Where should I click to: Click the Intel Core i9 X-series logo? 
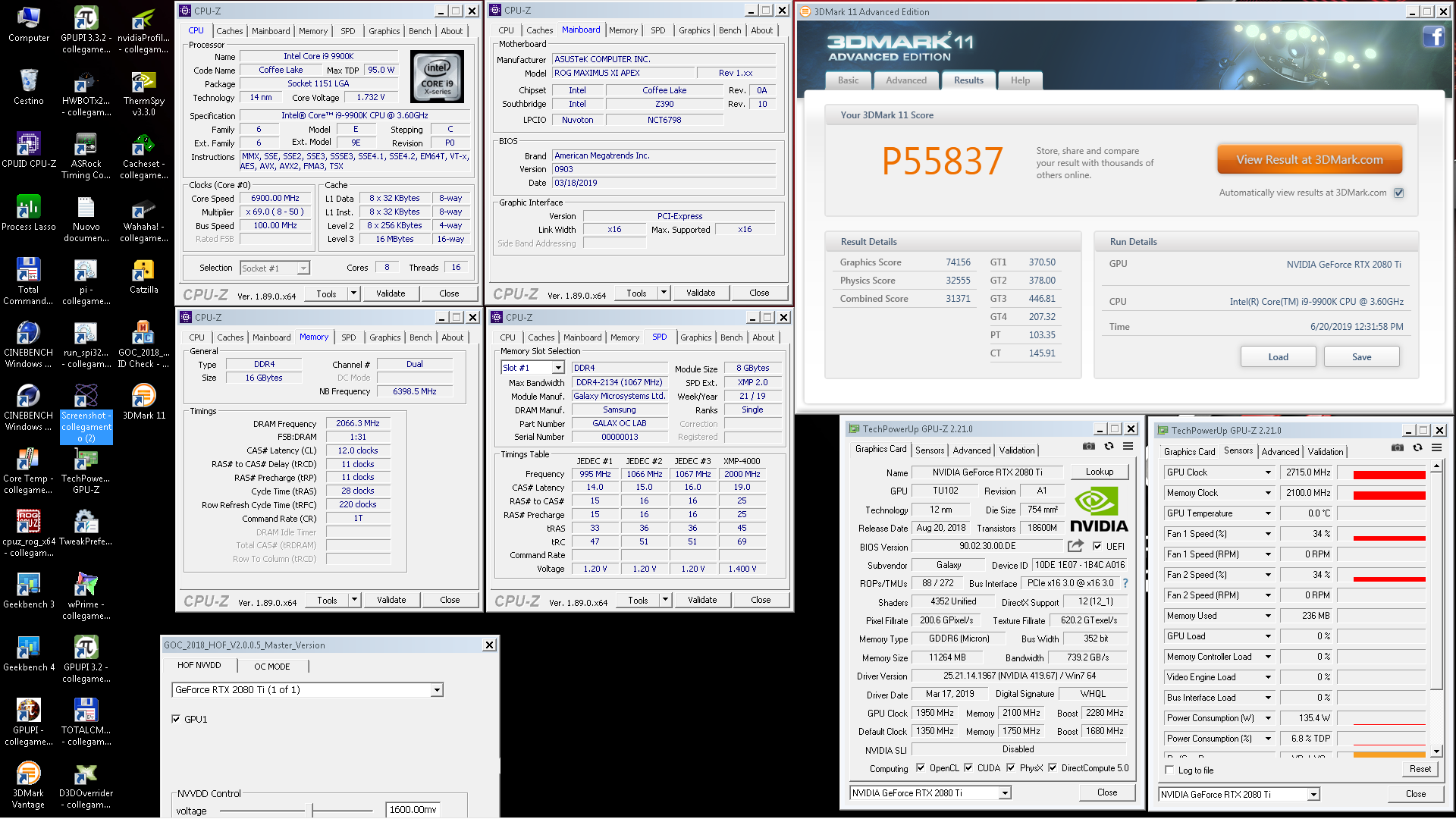pos(437,77)
